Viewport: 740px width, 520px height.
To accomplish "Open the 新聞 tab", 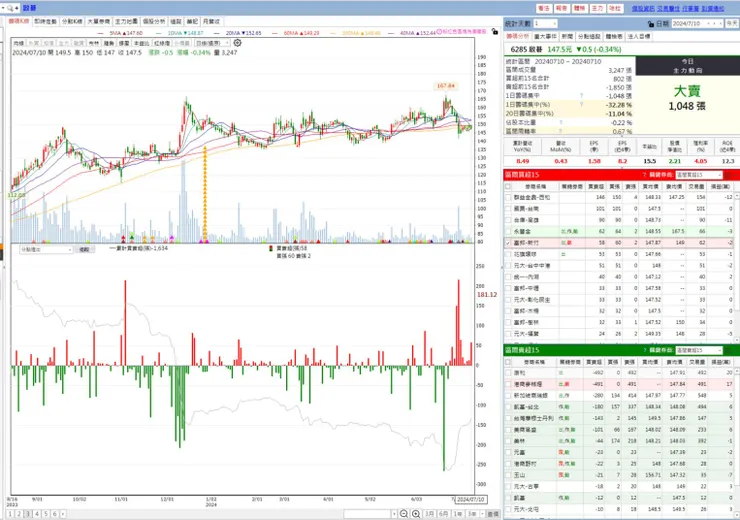I will click(x=567, y=36).
